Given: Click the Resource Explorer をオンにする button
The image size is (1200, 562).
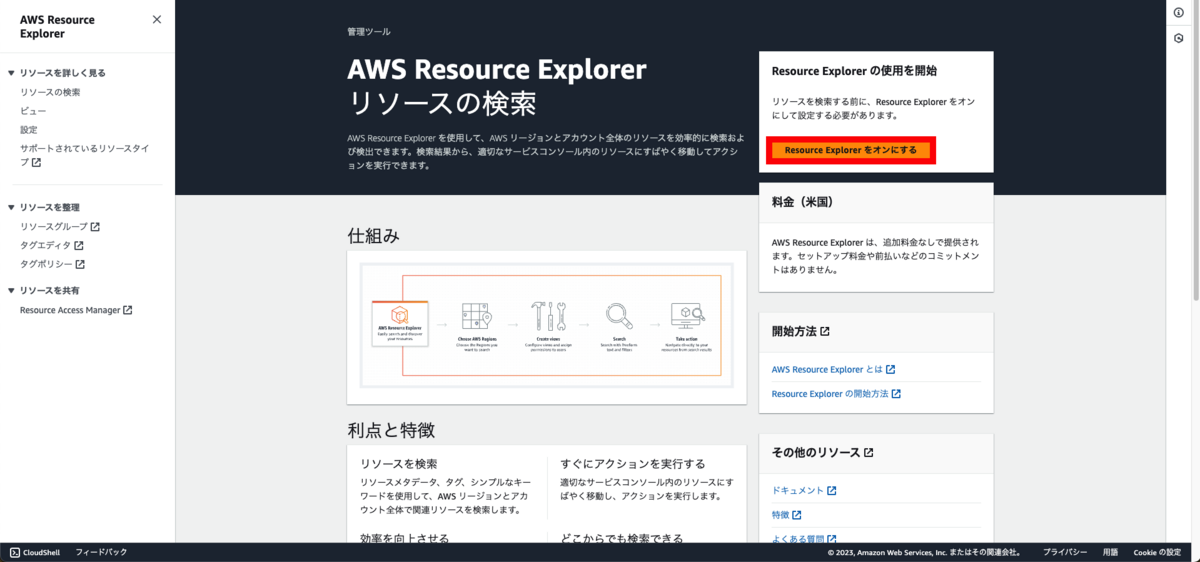Looking at the screenshot, I should click(x=851, y=150).
